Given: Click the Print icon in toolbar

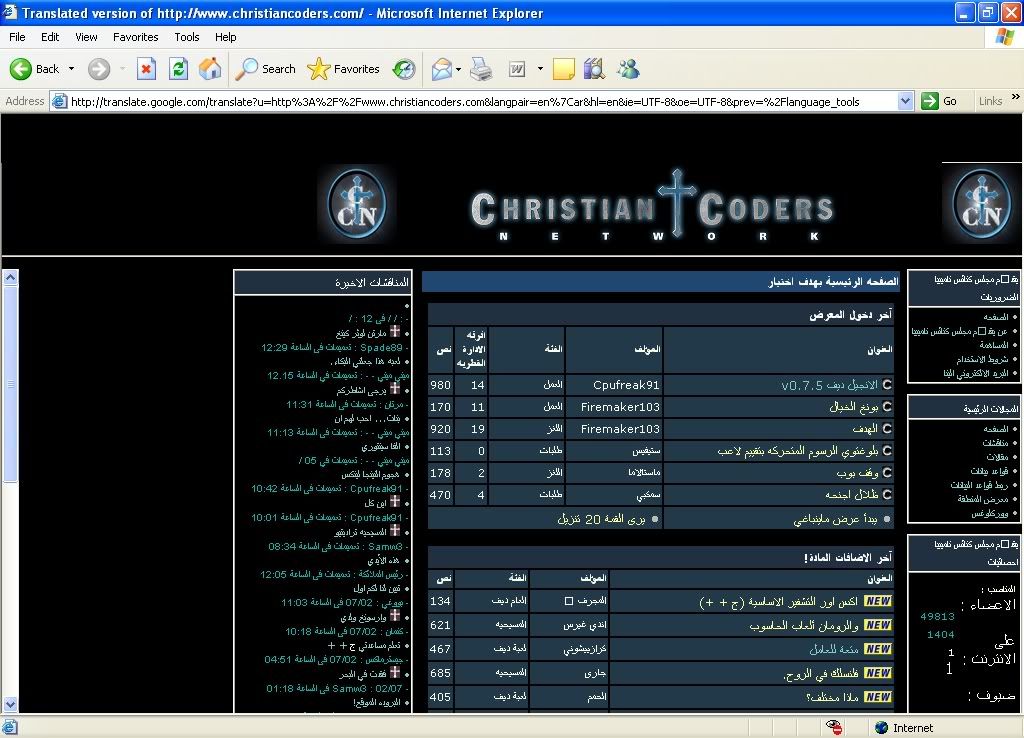Looking at the screenshot, I should [481, 69].
